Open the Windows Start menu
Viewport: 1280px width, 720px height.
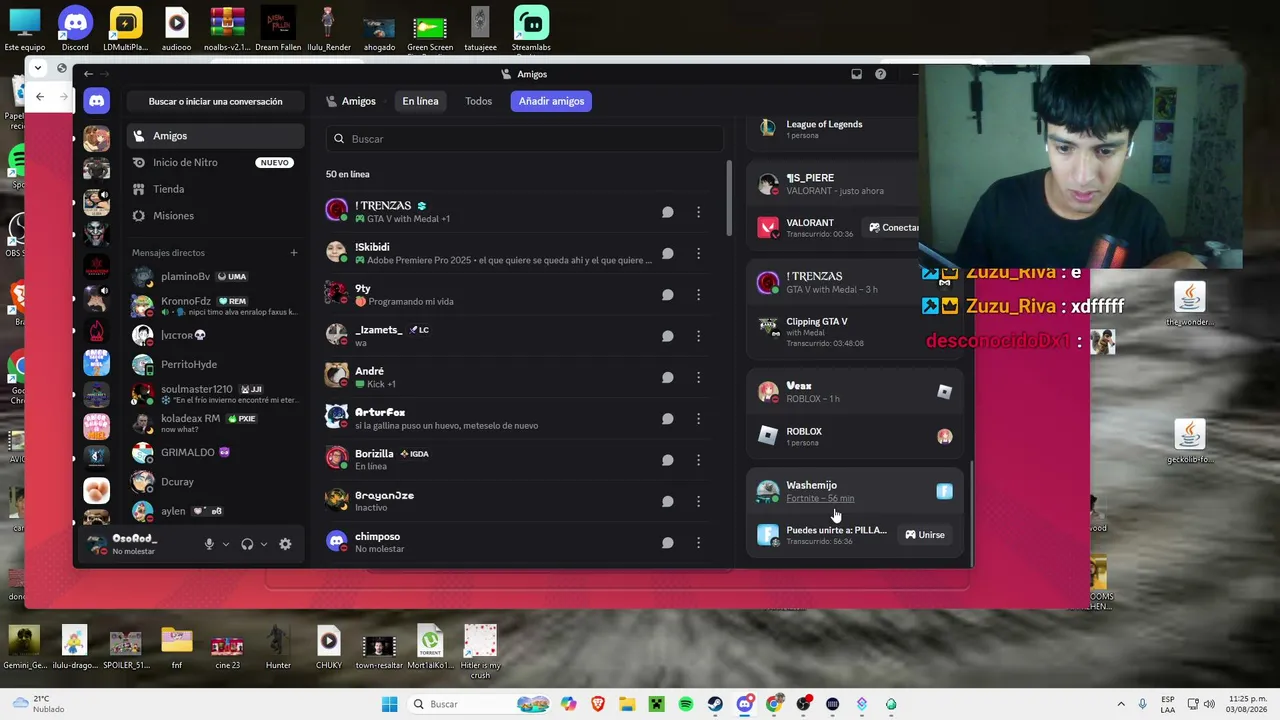[x=389, y=704]
